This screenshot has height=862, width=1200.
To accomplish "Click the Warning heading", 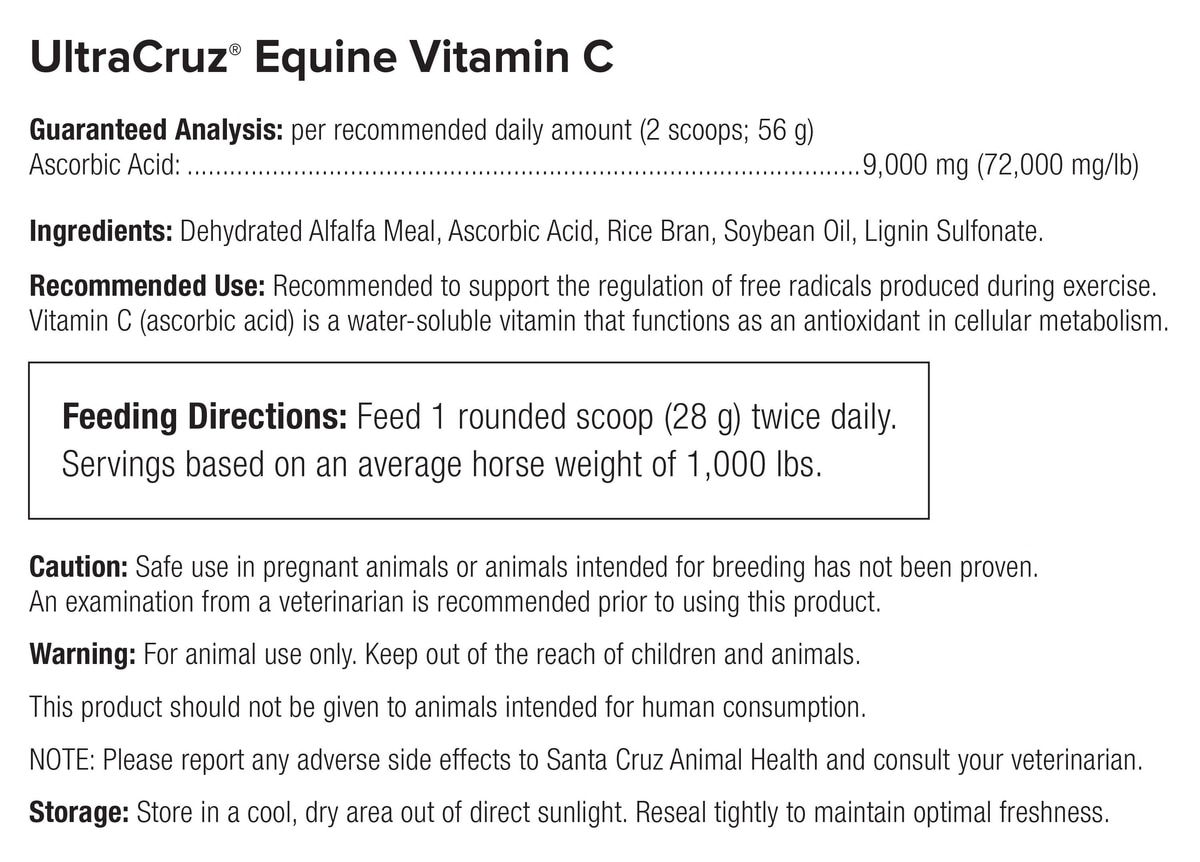I will 82,656.
